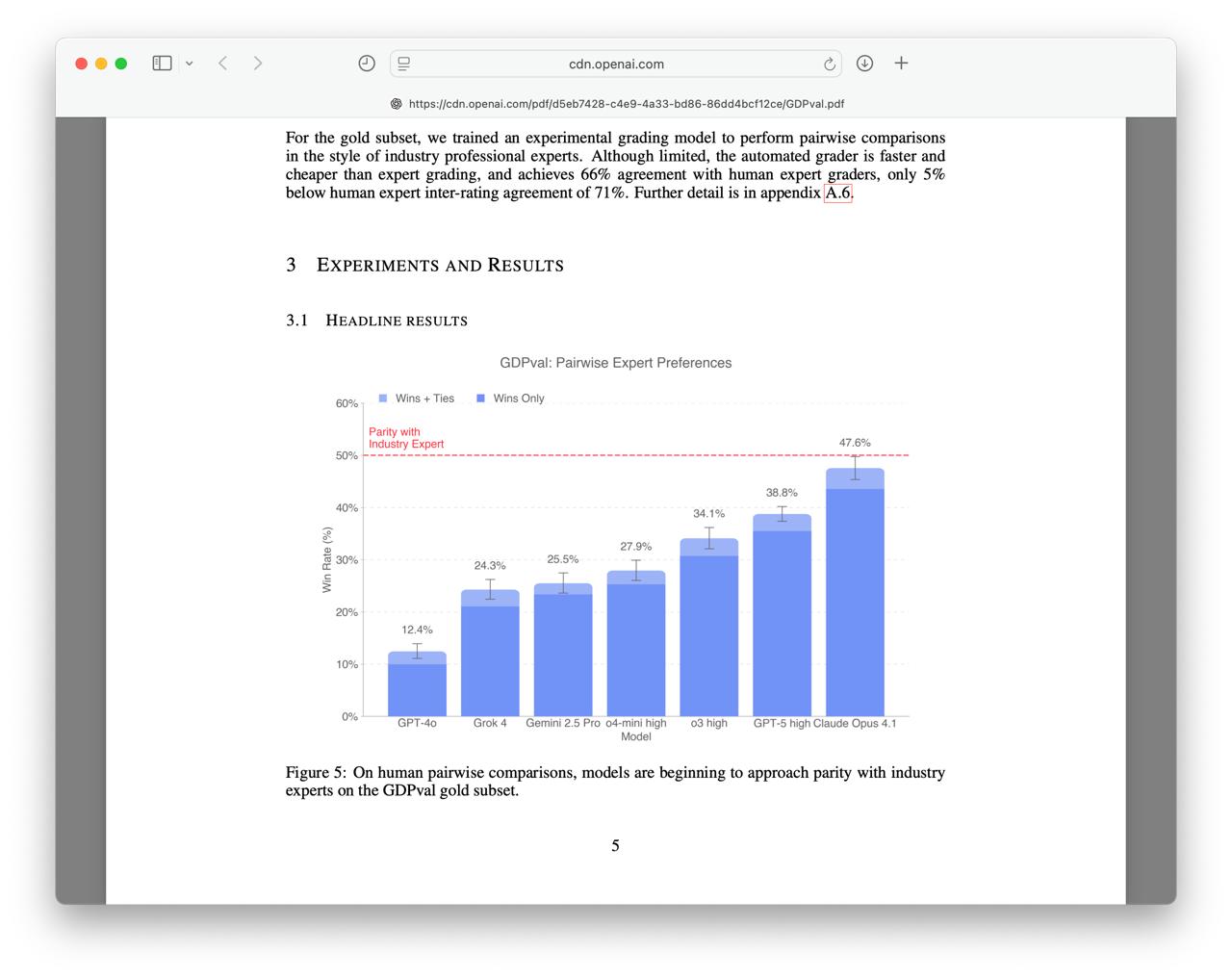Click the cdn.openai.com address field
This screenshot has width=1232, height=978.
click(x=616, y=64)
